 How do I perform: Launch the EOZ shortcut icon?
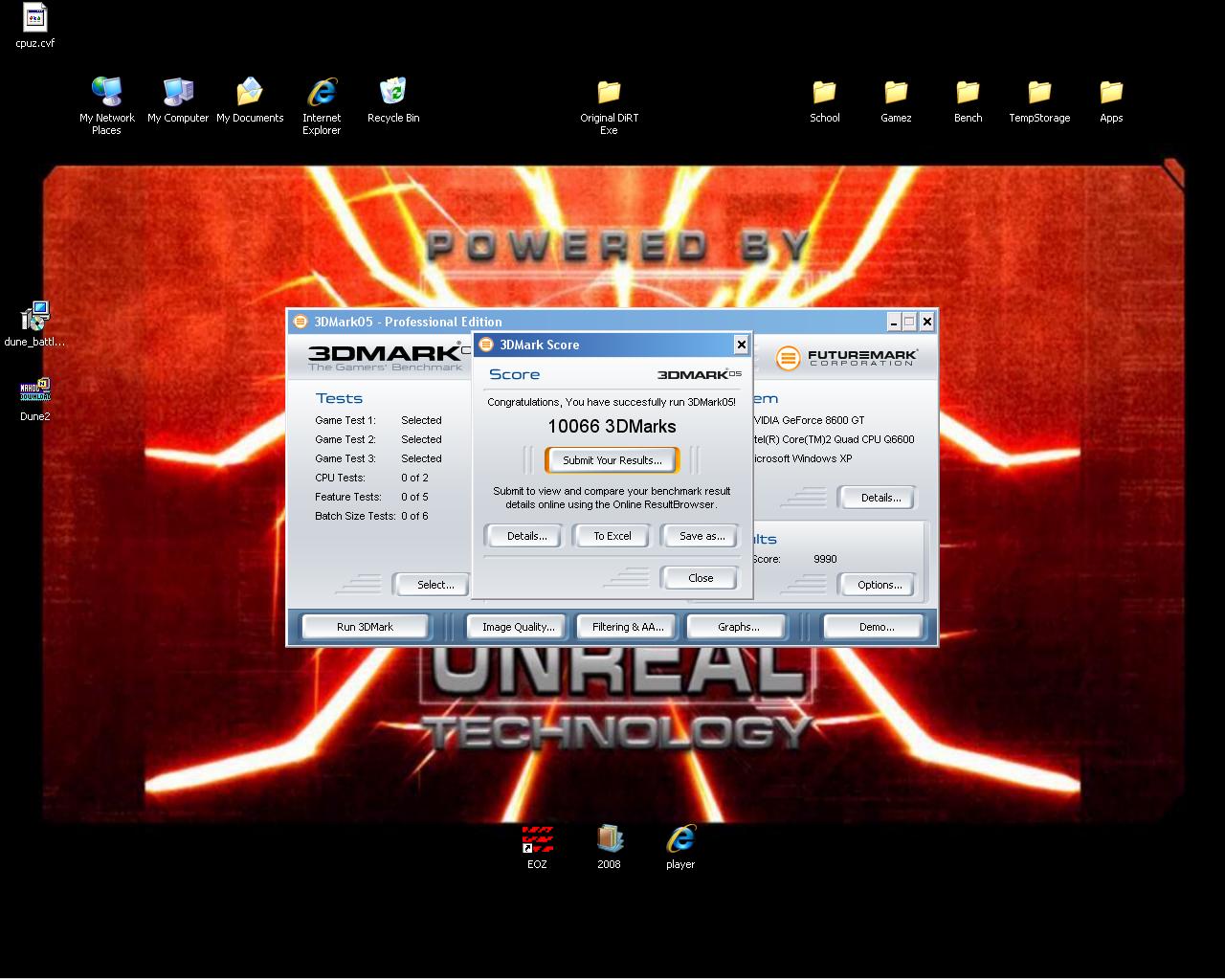click(x=537, y=838)
